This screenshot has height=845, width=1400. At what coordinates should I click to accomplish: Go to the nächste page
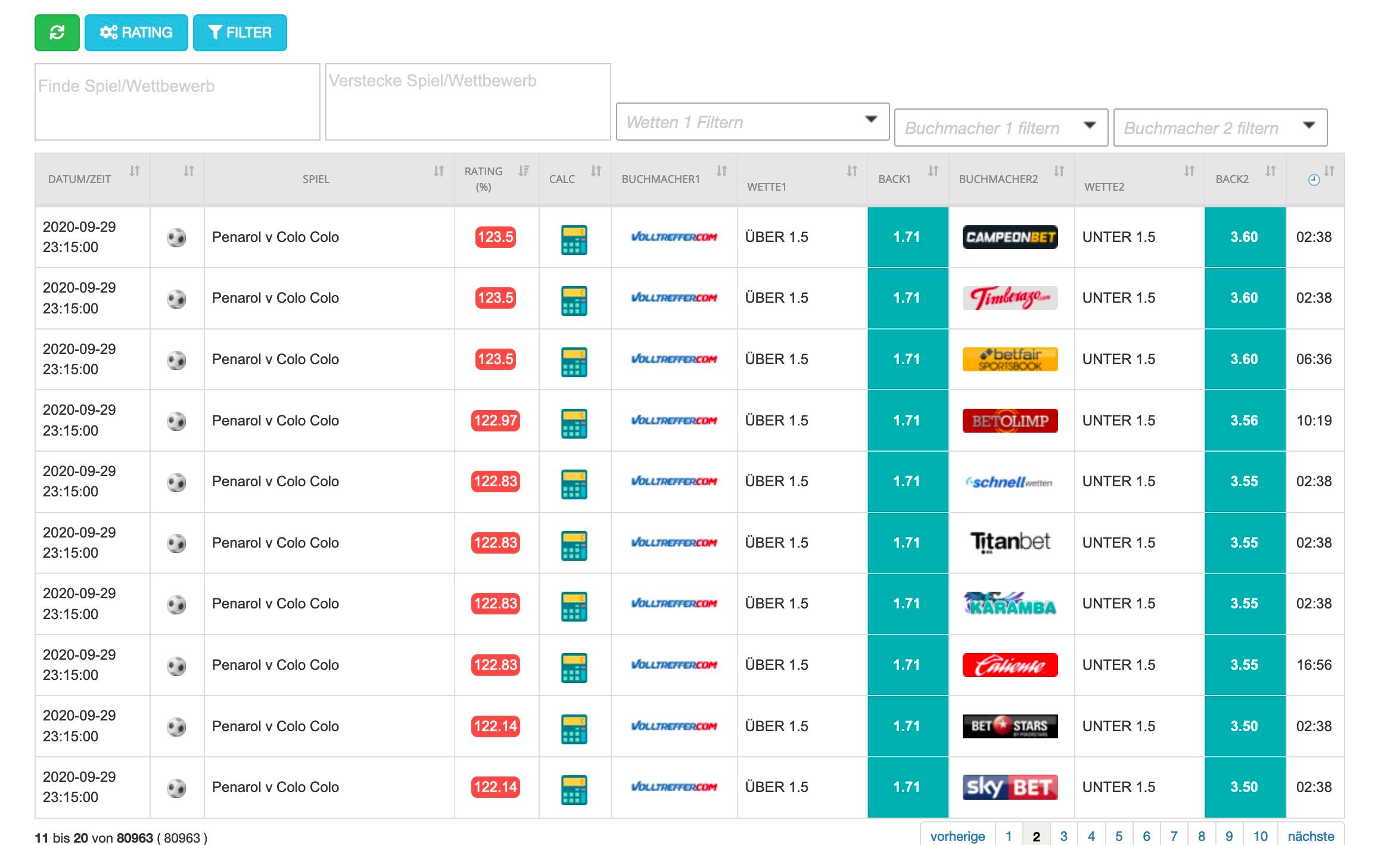pos(1311,836)
